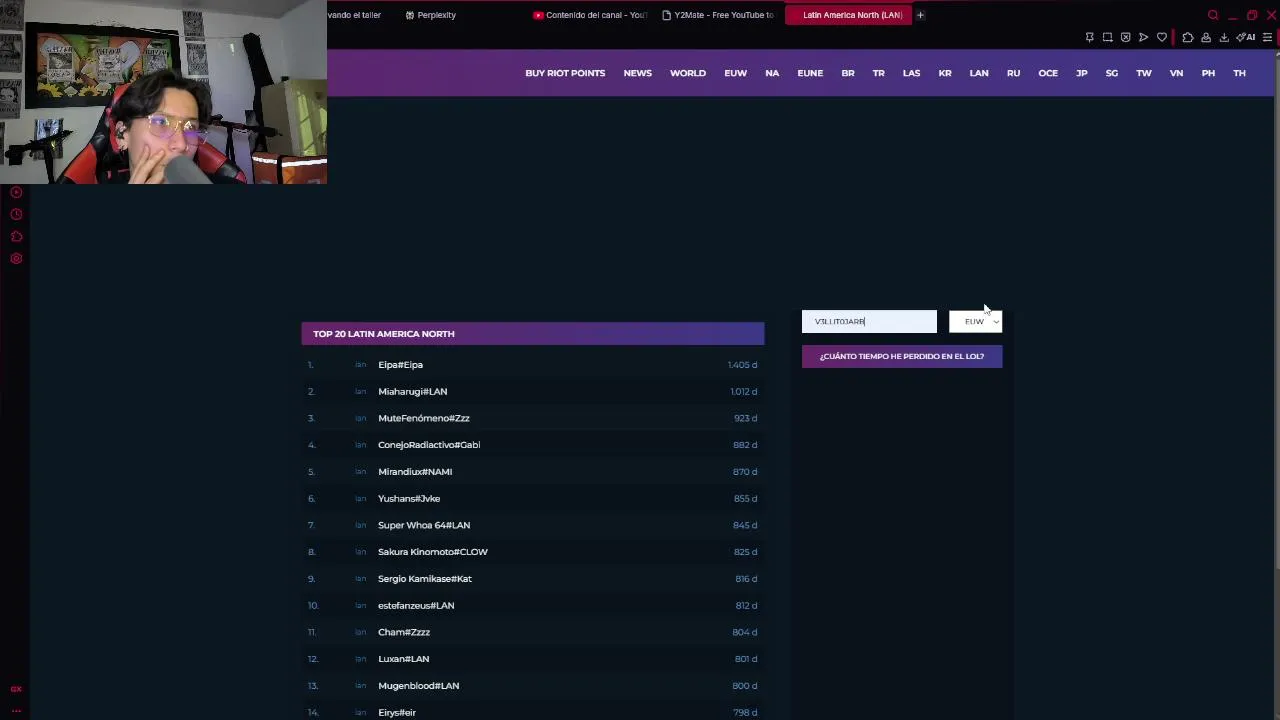Open the sidebar history clock icon

pos(16,214)
